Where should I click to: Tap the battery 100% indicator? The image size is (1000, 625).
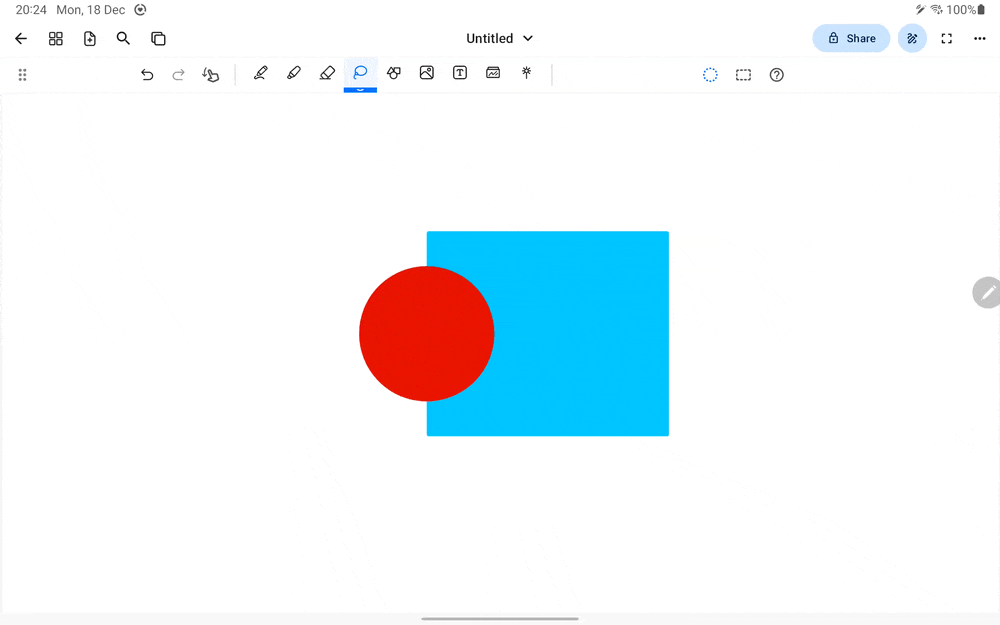966,10
